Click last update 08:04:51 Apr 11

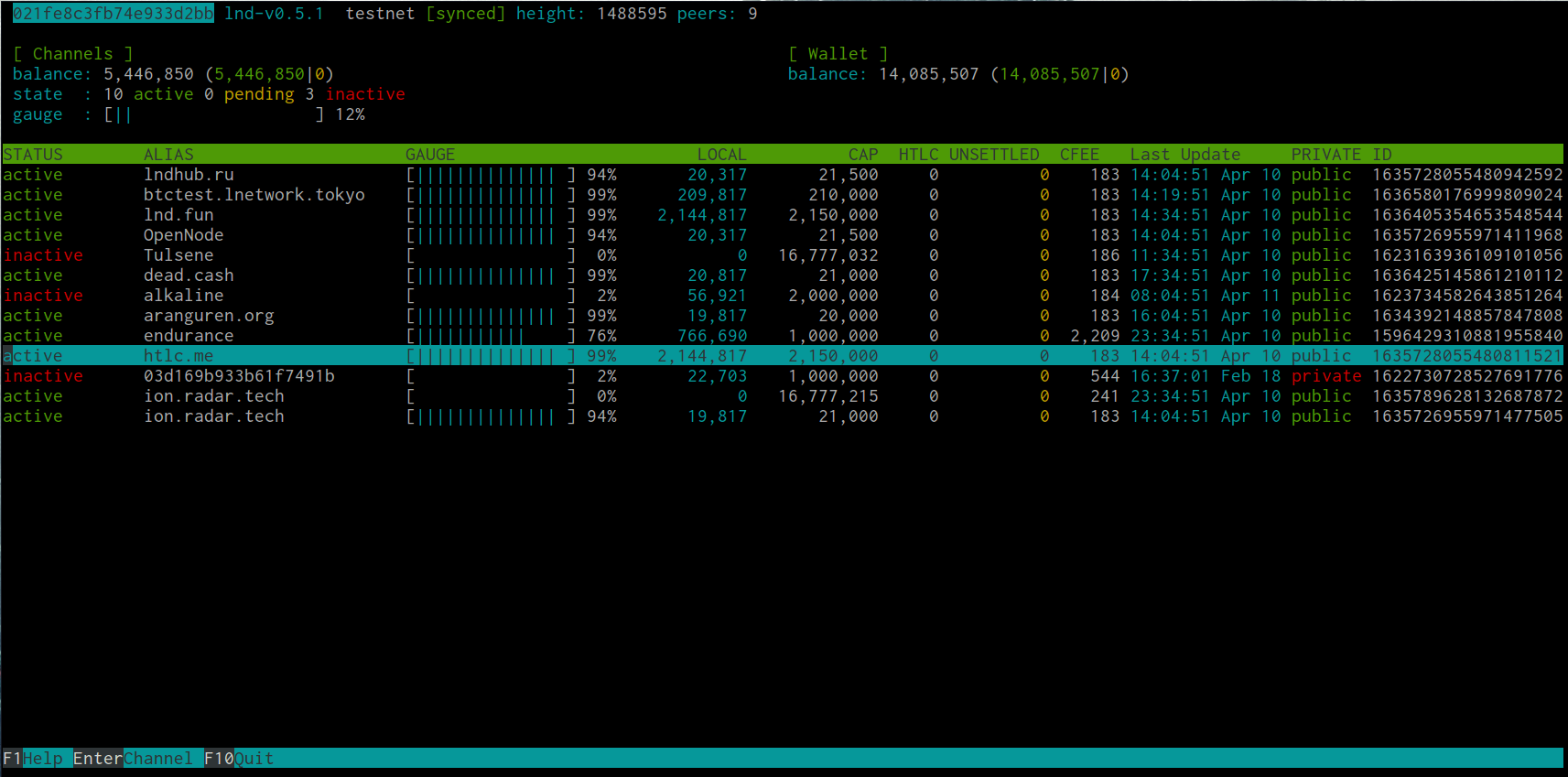pyautogui.click(x=1206, y=296)
